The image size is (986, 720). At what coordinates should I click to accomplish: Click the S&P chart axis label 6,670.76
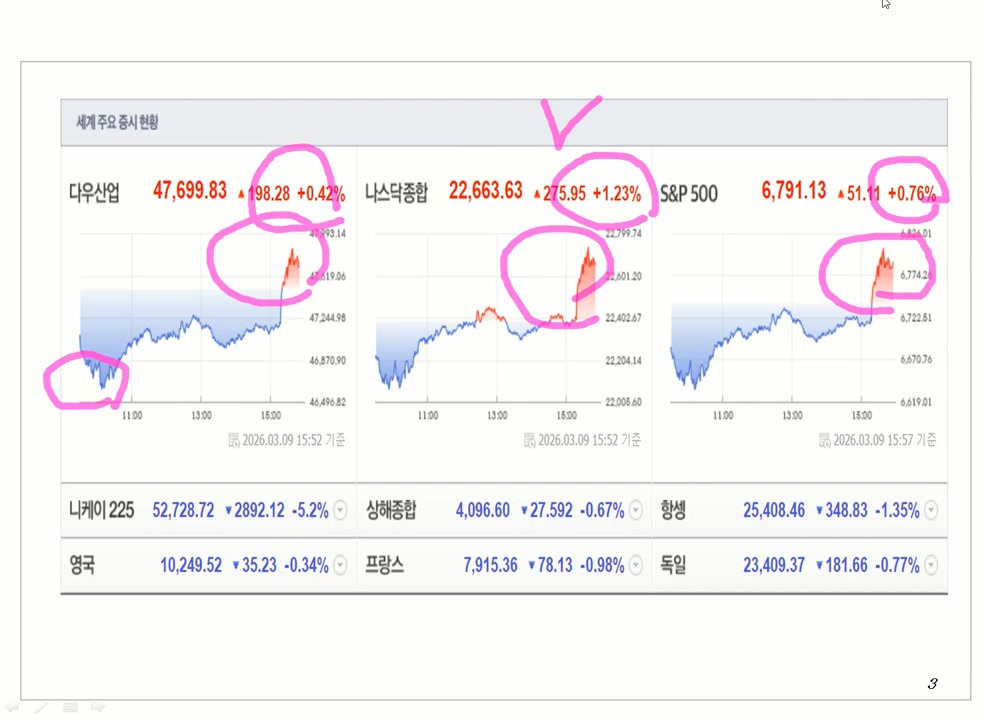click(916, 360)
